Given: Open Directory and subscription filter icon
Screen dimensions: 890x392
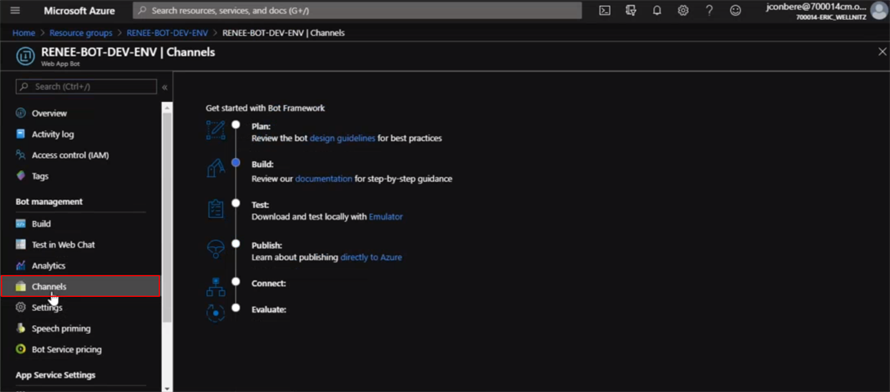Looking at the screenshot, I should tap(631, 11).
